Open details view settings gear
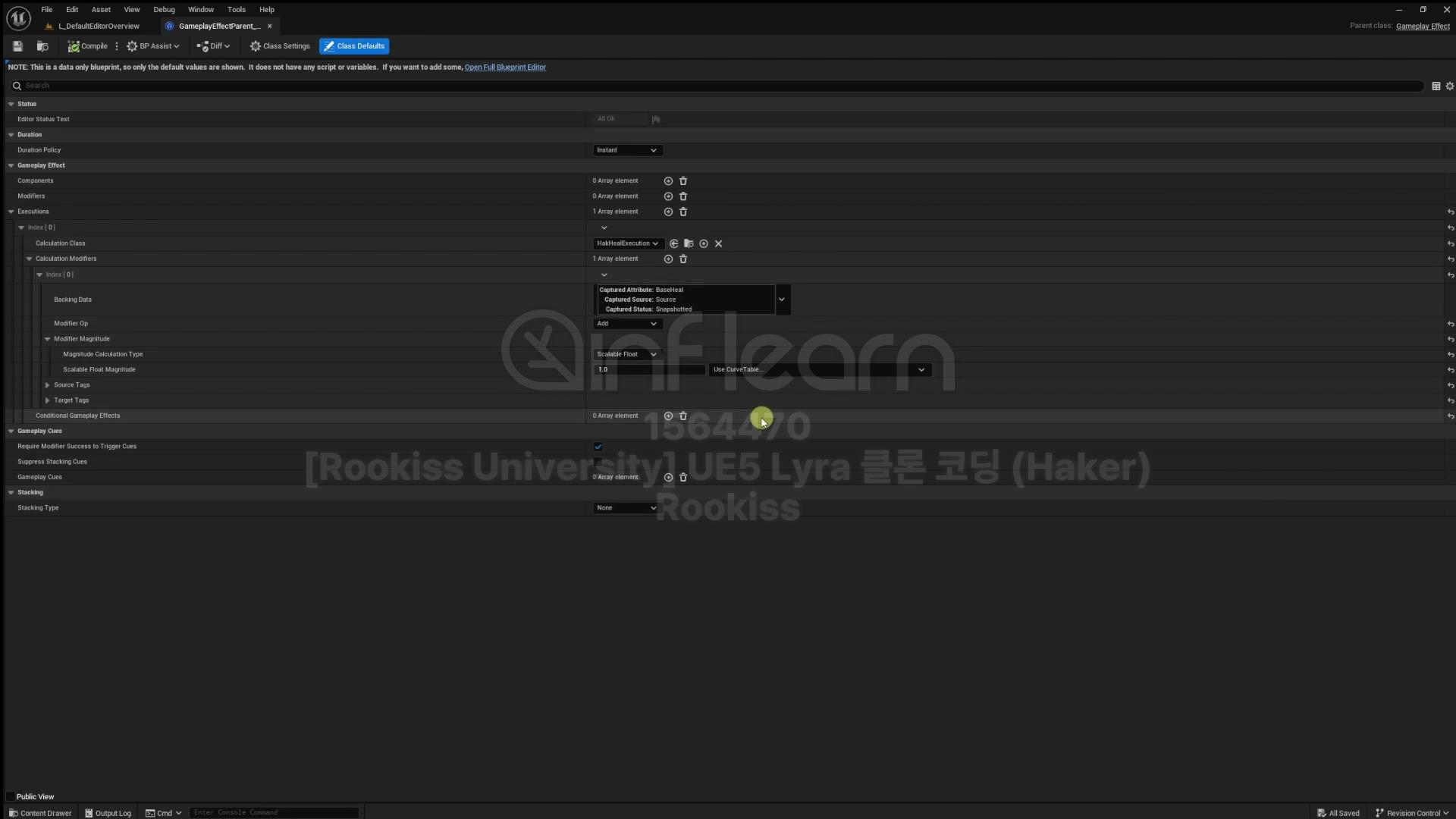This screenshot has height=819, width=1456. click(x=1449, y=86)
